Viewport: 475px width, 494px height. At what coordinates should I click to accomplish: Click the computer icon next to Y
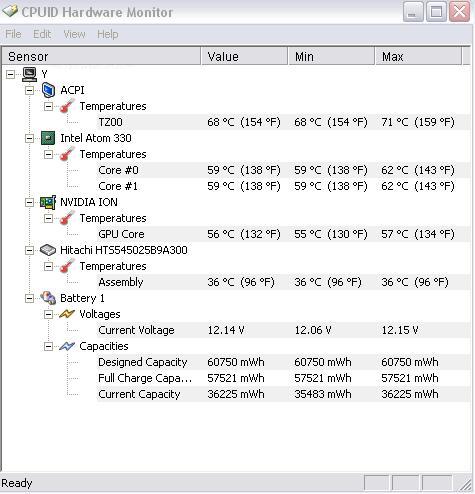(x=29, y=74)
